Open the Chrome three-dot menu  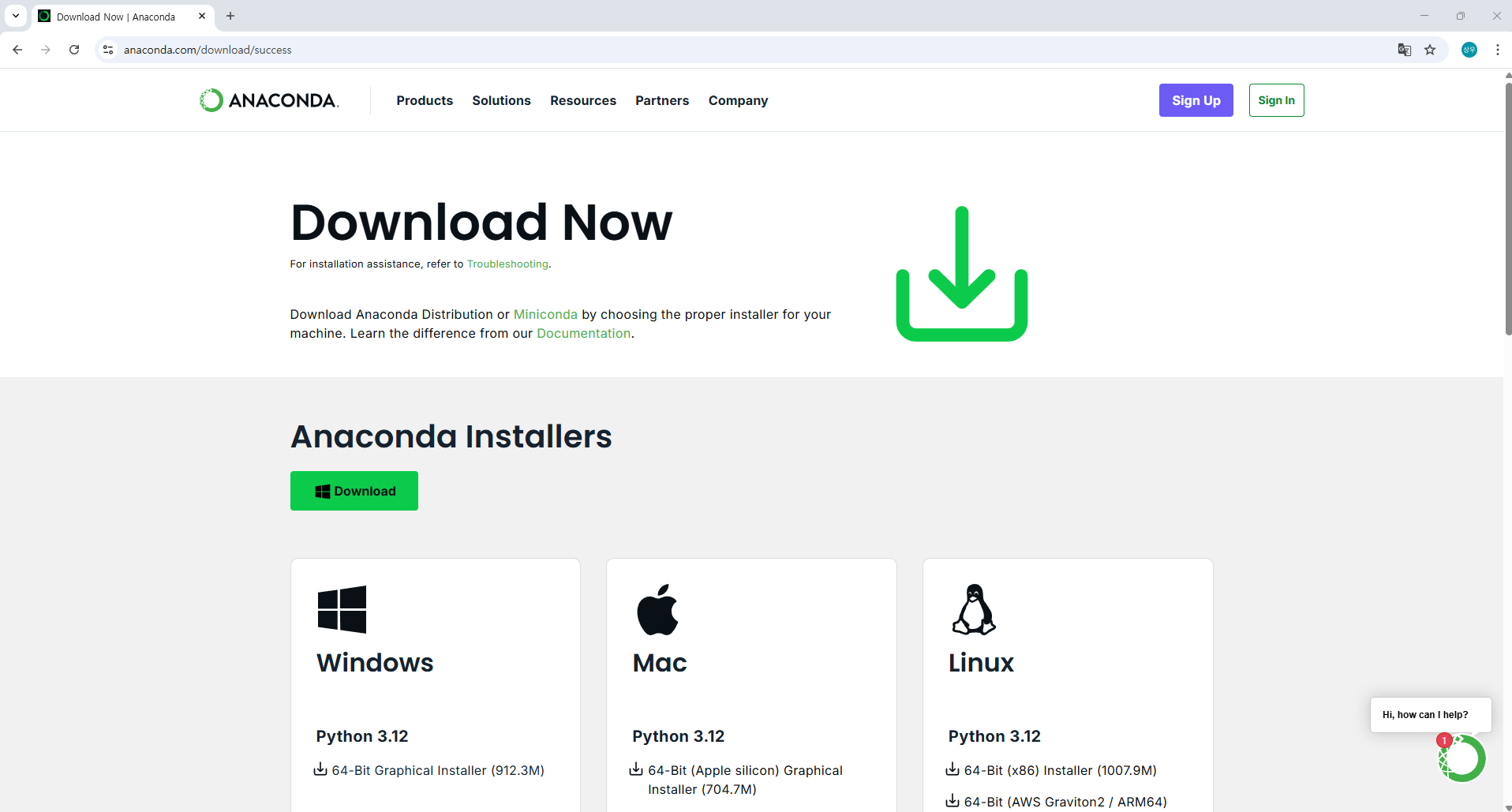click(1498, 50)
